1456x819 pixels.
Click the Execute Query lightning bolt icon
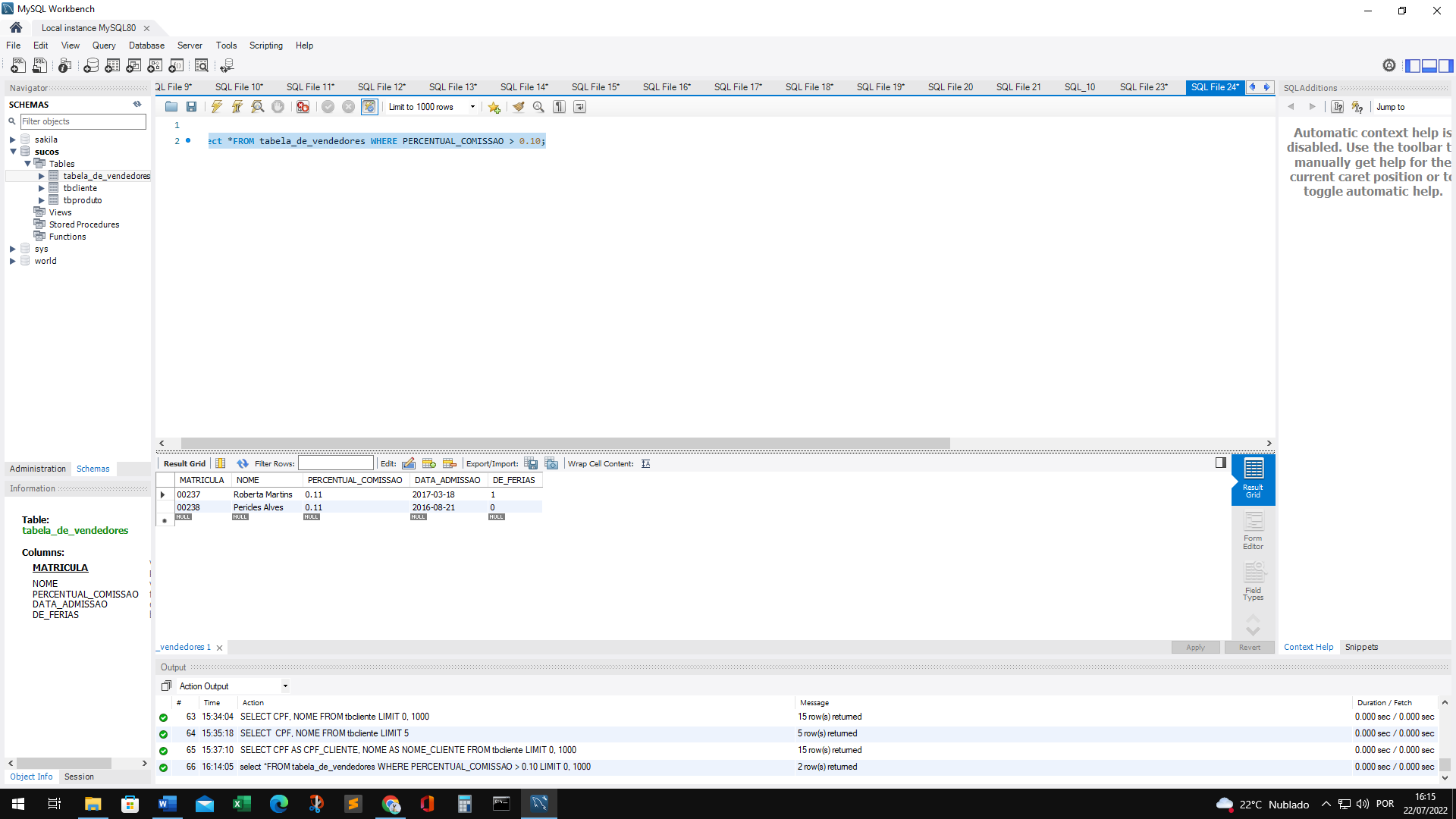click(217, 107)
